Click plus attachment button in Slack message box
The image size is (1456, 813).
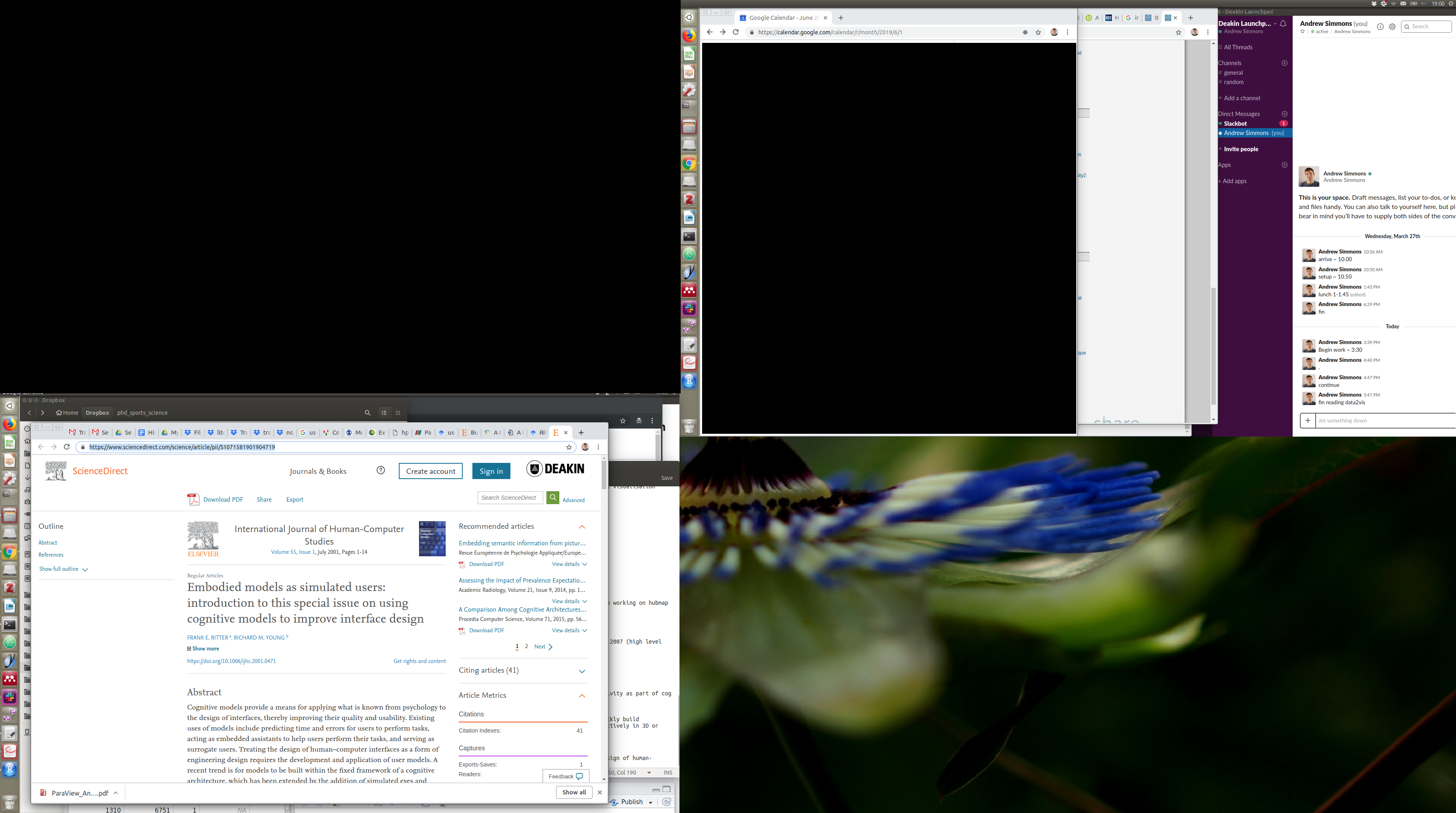pyautogui.click(x=1307, y=420)
